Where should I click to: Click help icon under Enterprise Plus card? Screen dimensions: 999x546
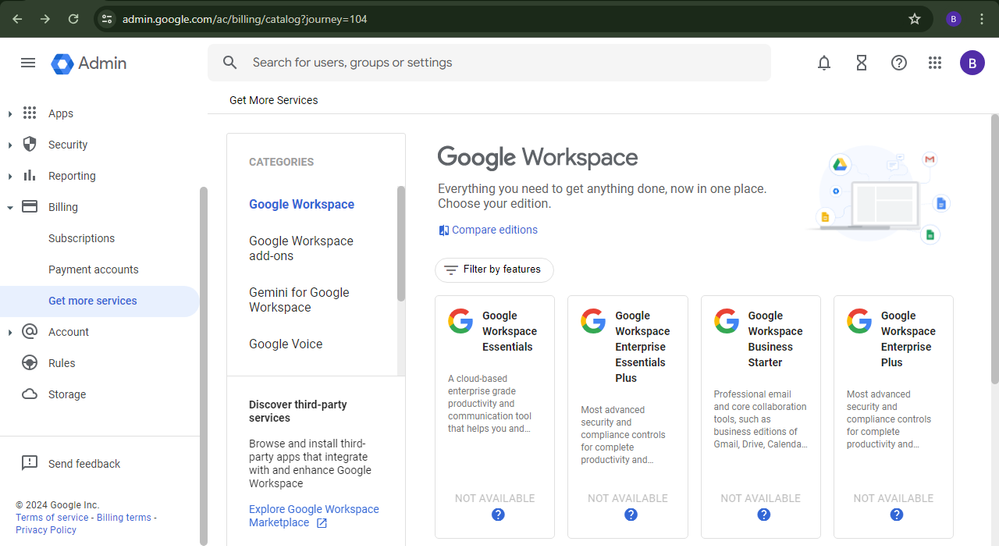click(x=896, y=514)
